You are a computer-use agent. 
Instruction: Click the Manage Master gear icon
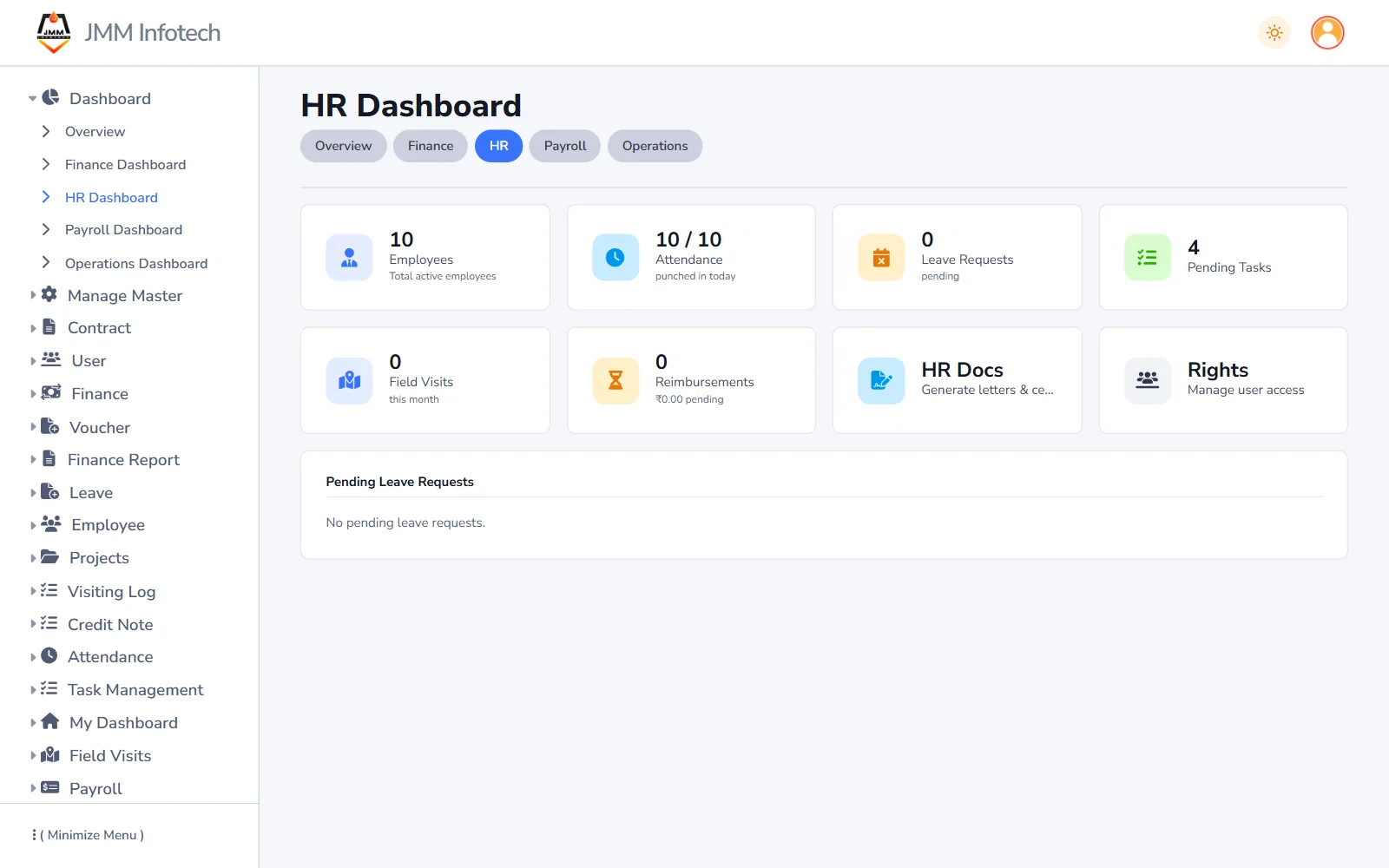coord(49,294)
